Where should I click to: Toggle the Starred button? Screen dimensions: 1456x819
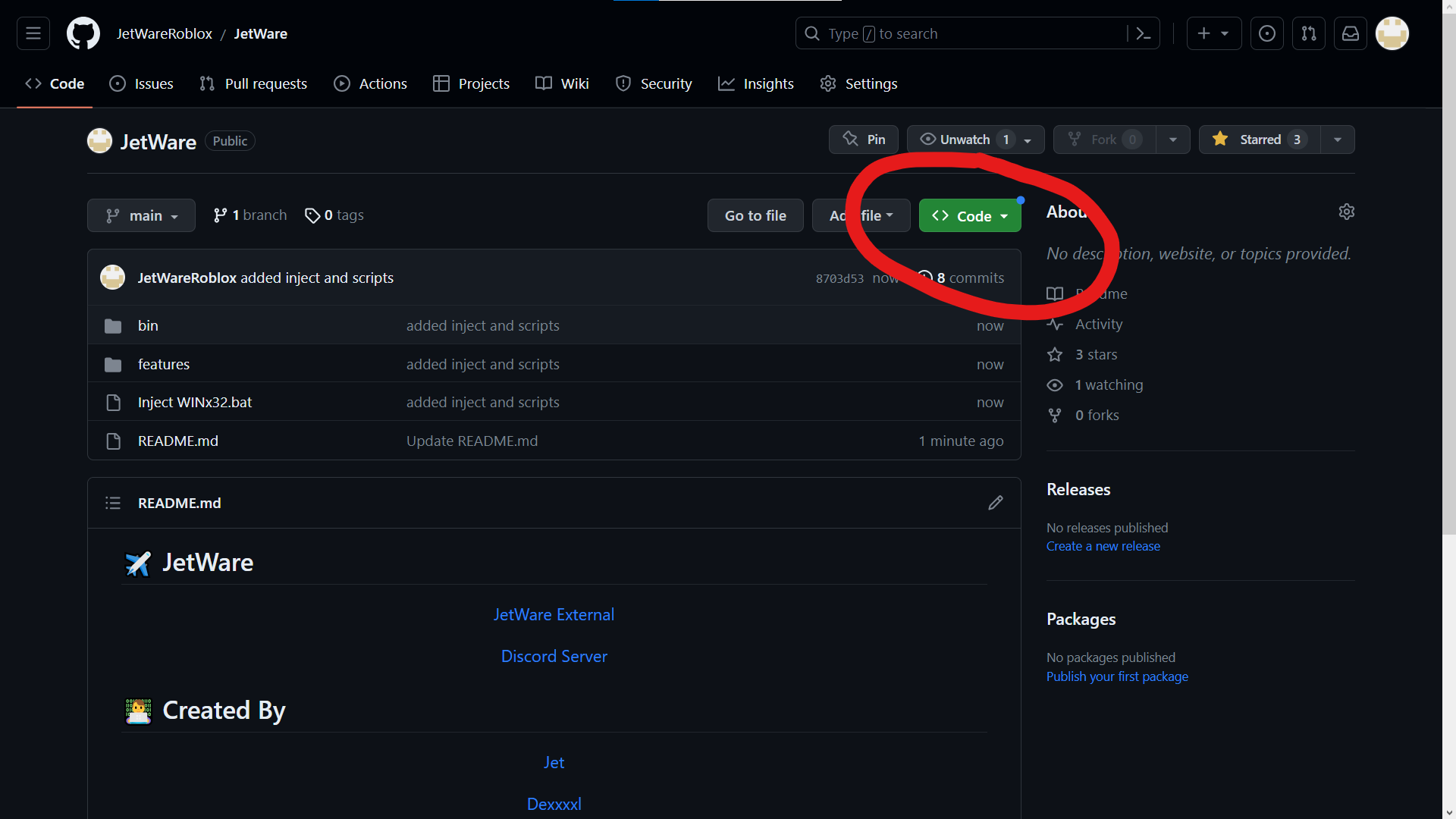click(1259, 140)
